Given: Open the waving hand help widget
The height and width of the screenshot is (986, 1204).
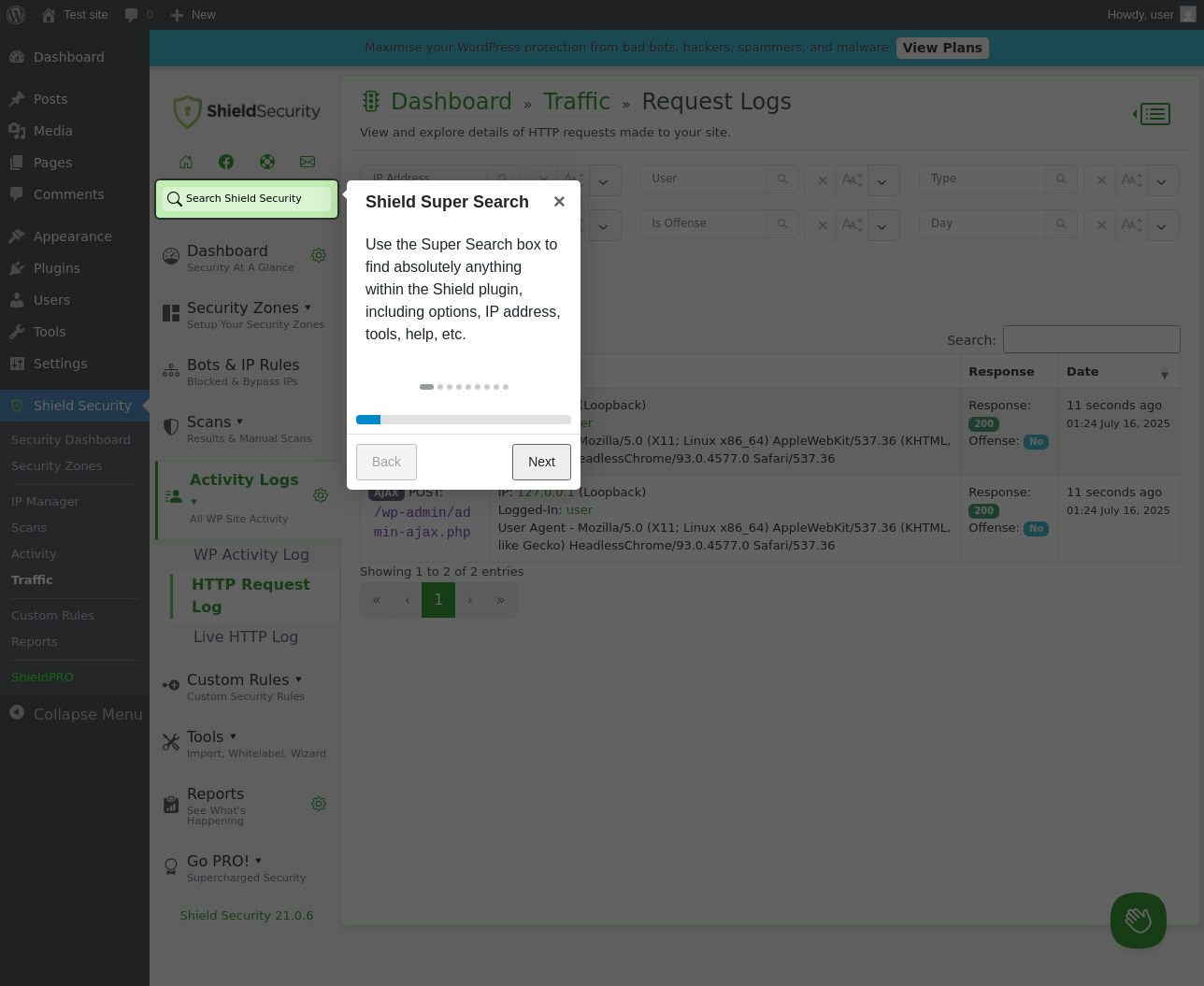Looking at the screenshot, I should pos(1139,921).
